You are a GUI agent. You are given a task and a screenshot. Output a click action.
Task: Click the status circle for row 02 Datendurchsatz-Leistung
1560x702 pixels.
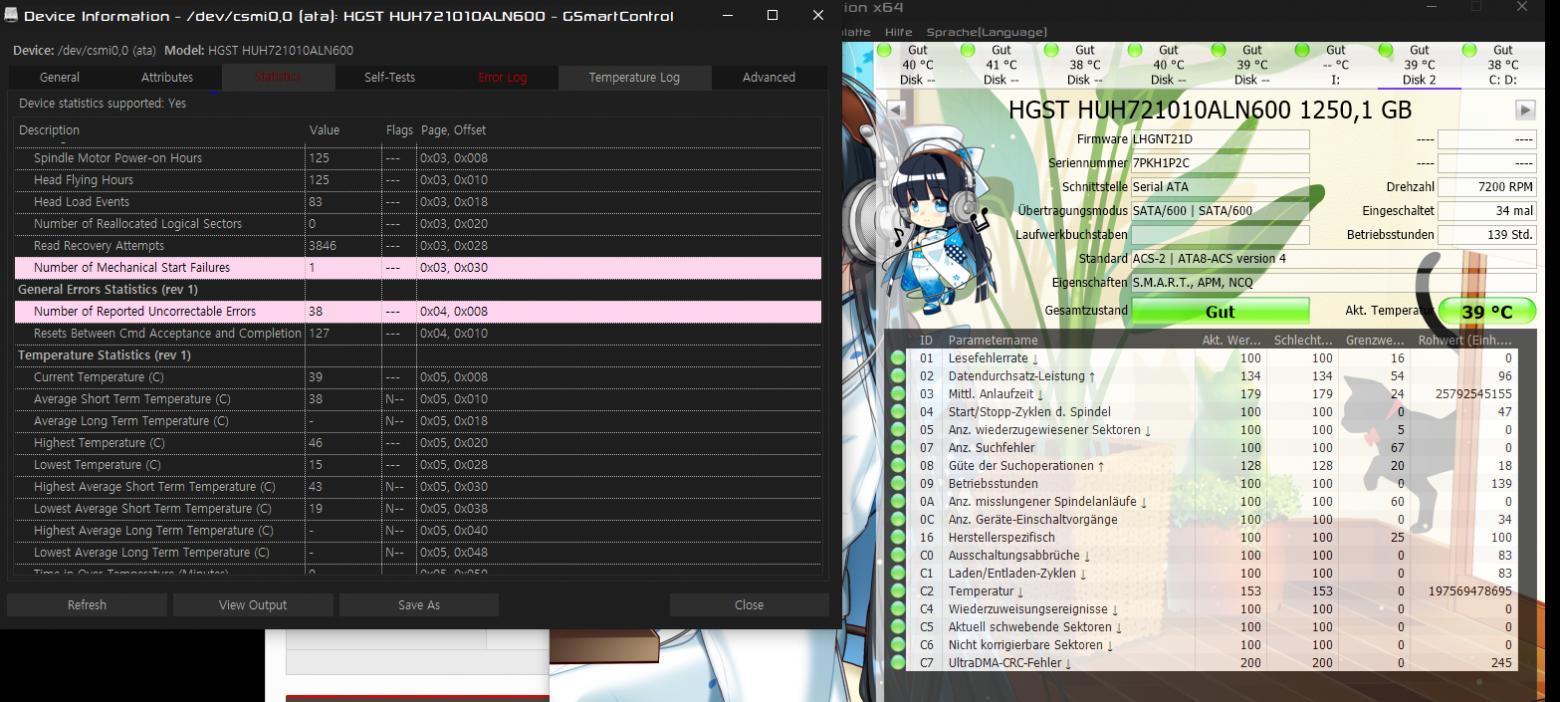coord(897,376)
